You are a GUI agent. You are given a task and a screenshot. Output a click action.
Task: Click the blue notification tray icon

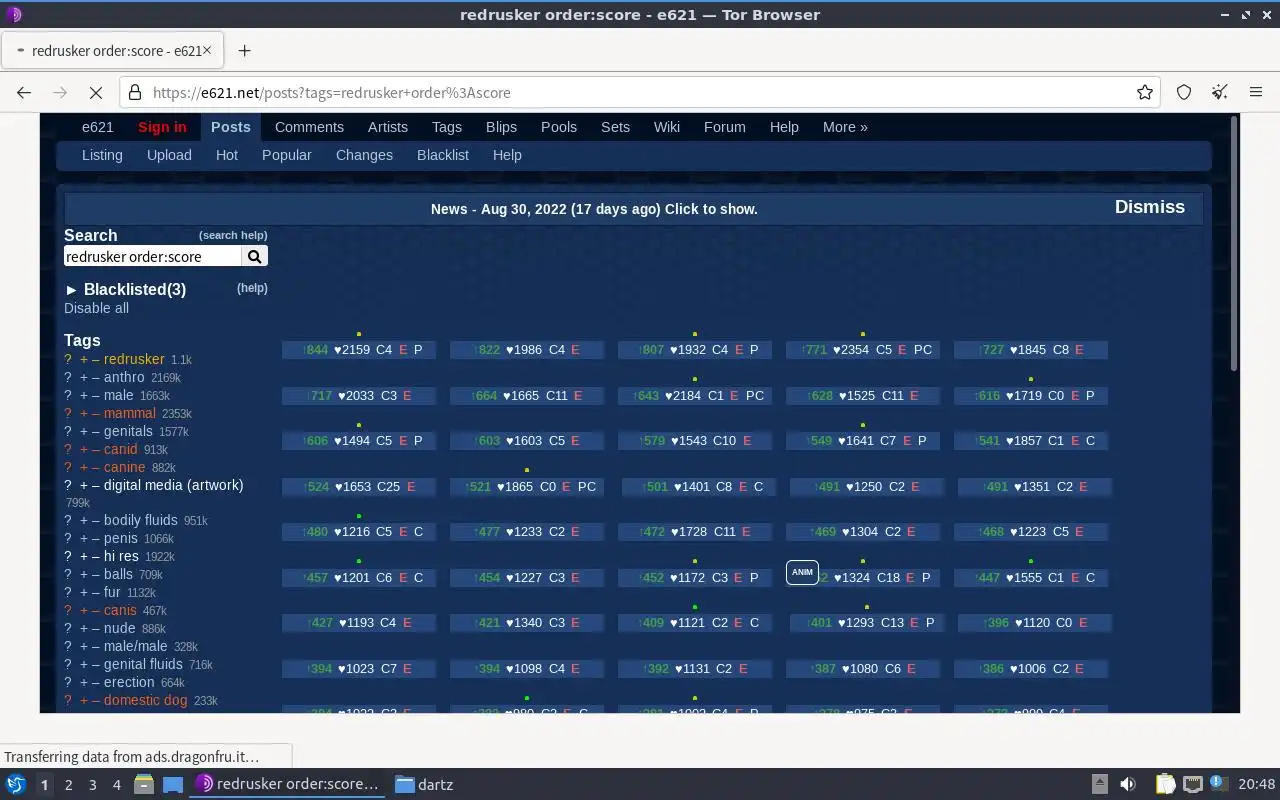click(1218, 784)
